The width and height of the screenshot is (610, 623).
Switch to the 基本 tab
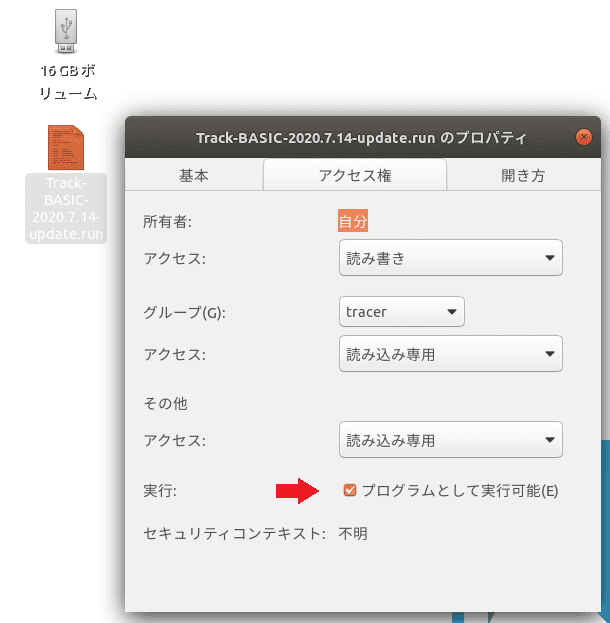point(194,175)
